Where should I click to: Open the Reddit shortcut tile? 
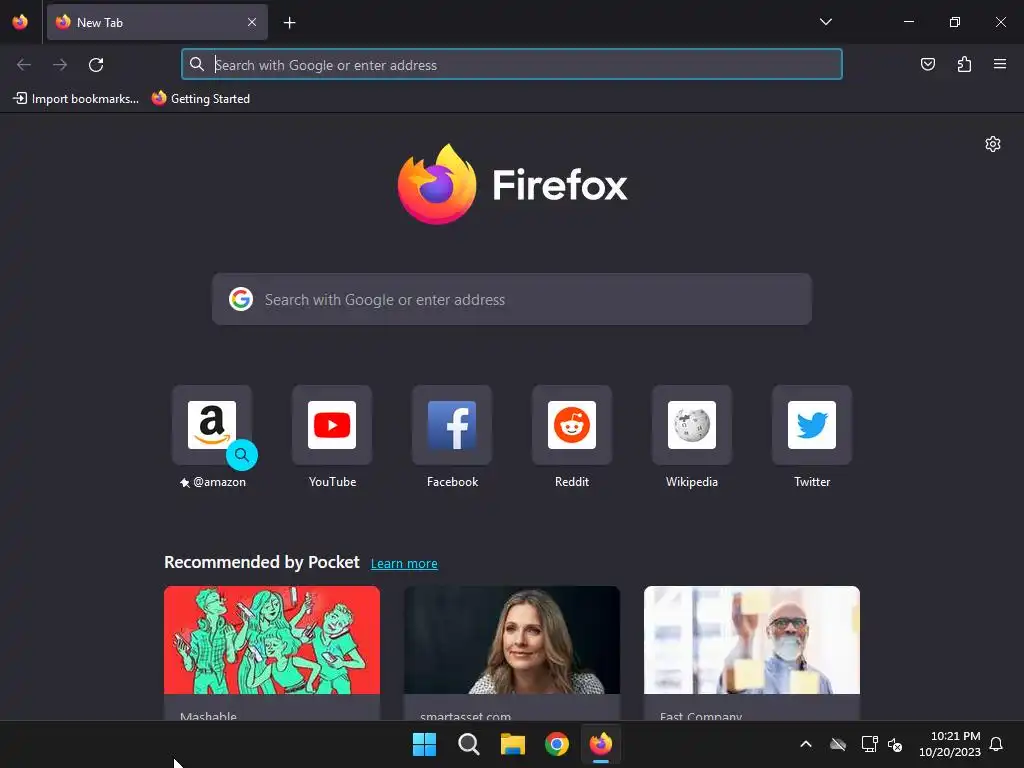(x=572, y=425)
